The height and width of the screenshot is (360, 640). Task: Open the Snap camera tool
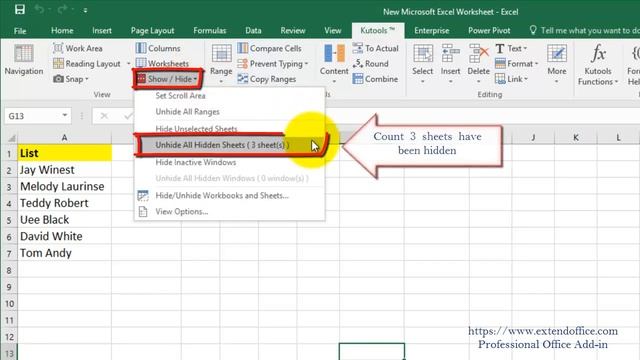click(71, 79)
